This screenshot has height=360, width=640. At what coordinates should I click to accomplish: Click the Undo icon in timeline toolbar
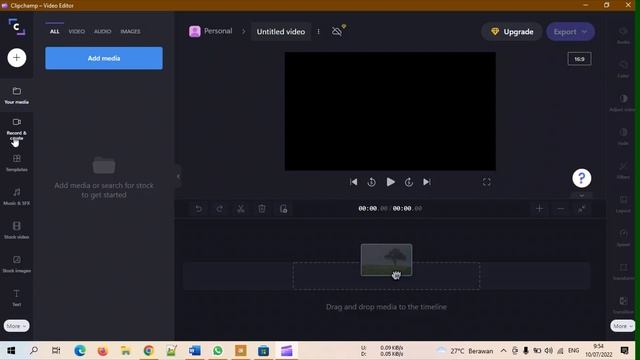(x=198, y=209)
